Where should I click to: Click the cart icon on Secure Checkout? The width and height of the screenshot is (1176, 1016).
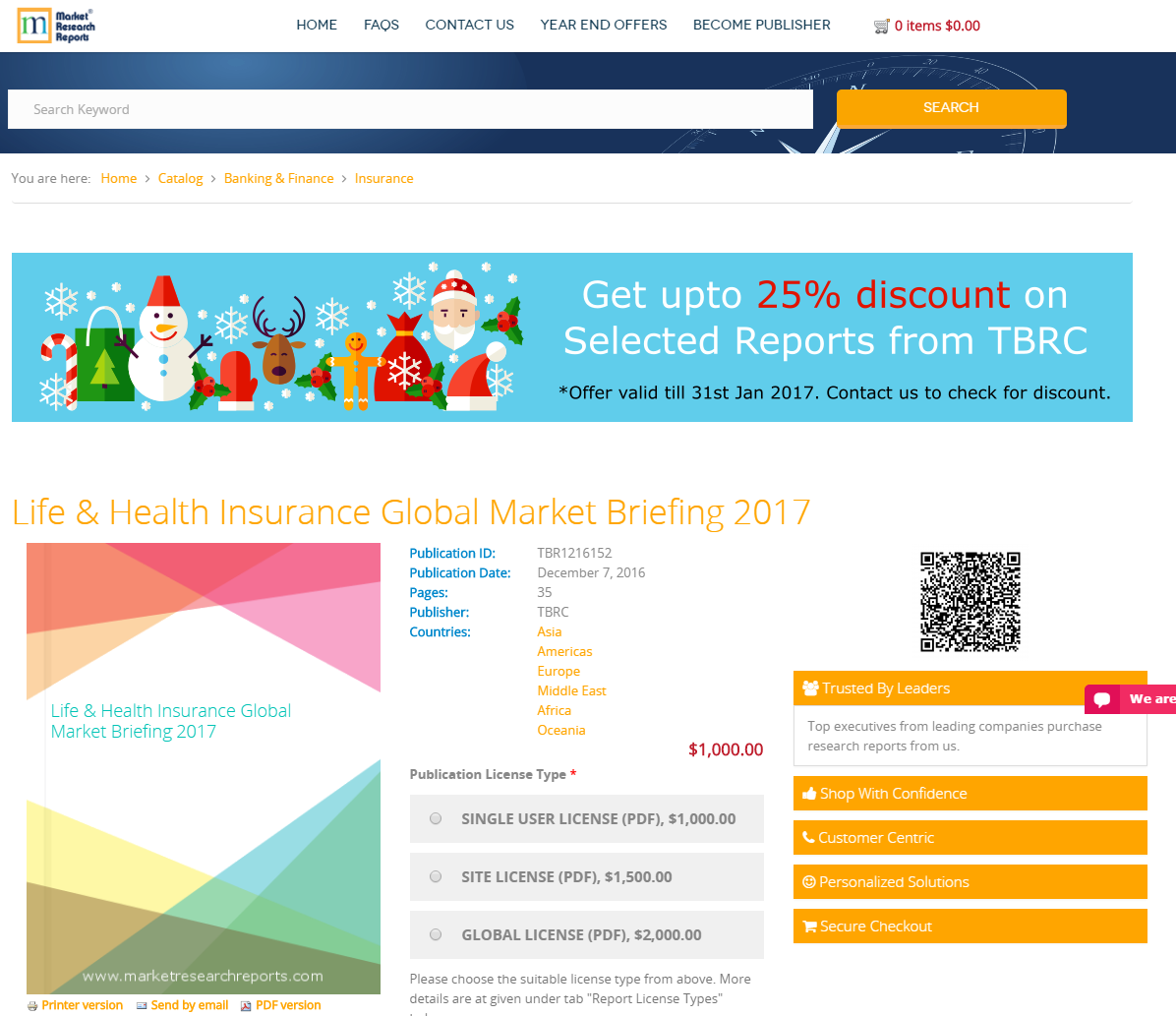point(810,926)
